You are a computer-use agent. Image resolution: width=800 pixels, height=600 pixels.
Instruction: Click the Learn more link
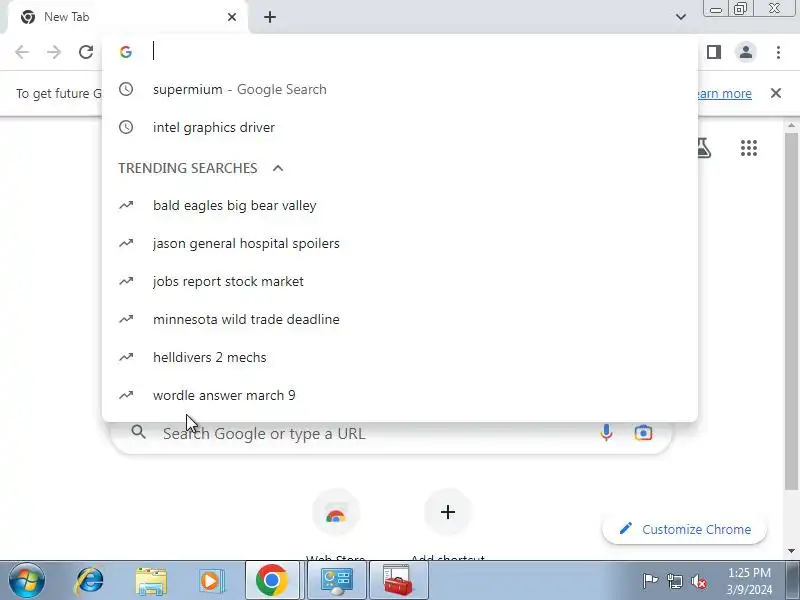pos(724,94)
